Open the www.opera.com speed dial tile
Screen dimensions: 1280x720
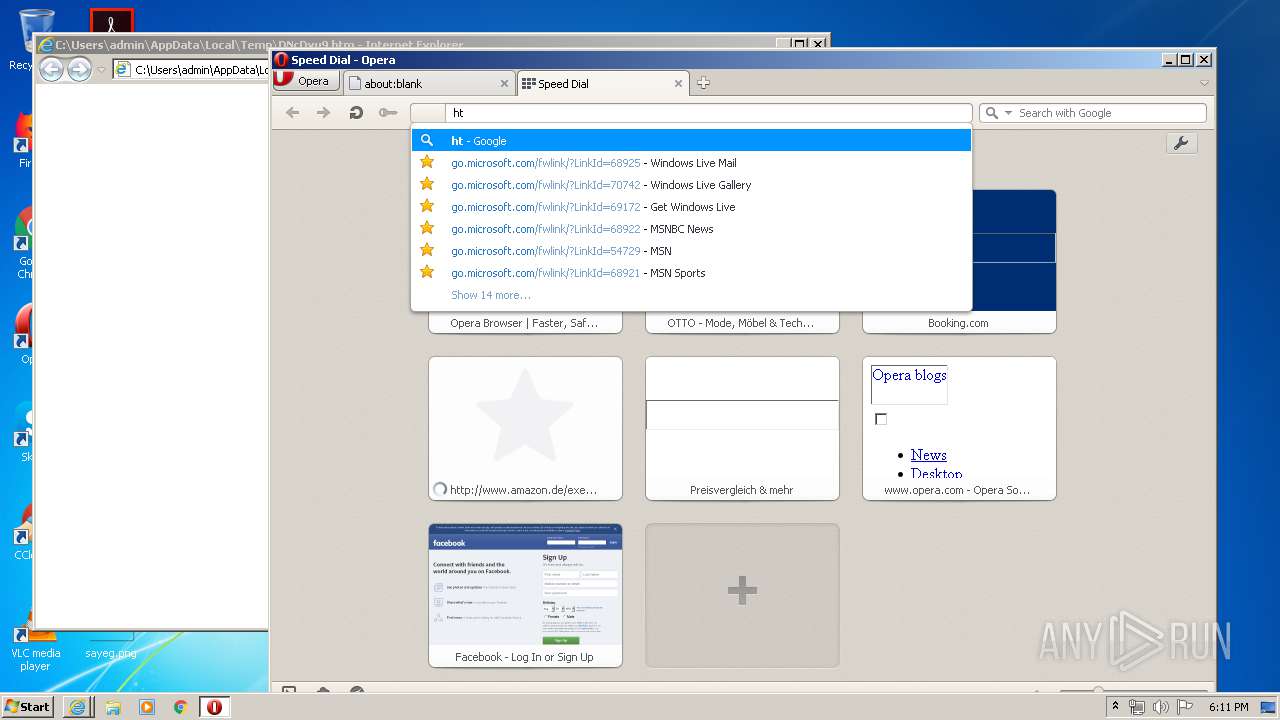(x=959, y=428)
